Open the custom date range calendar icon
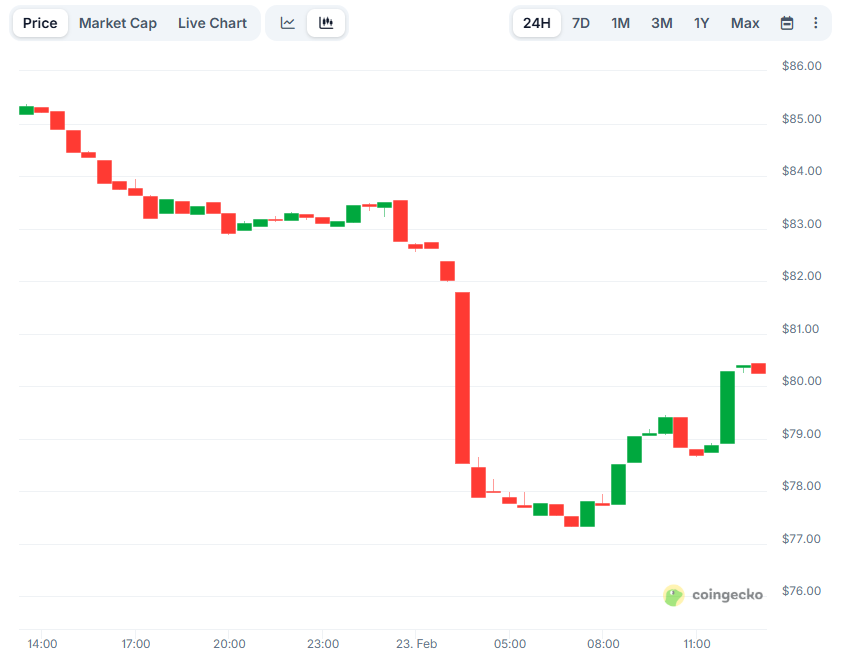The image size is (843, 656). (x=787, y=22)
